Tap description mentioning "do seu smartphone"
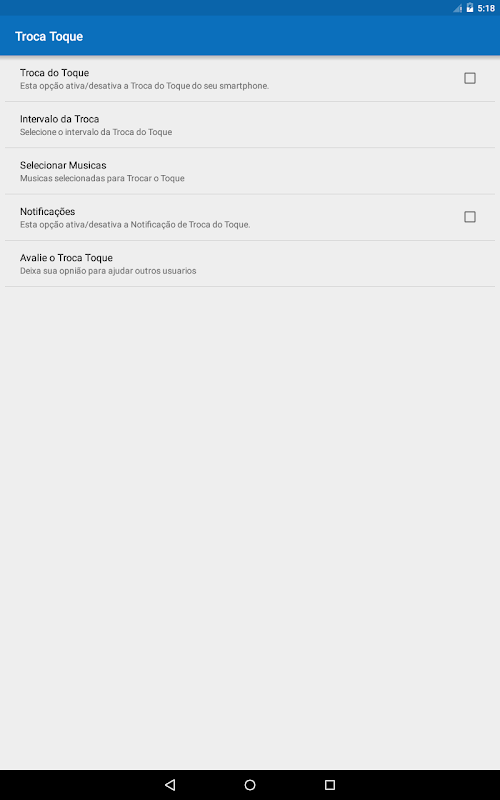Image resolution: width=500 pixels, height=800 pixels. coord(144,86)
